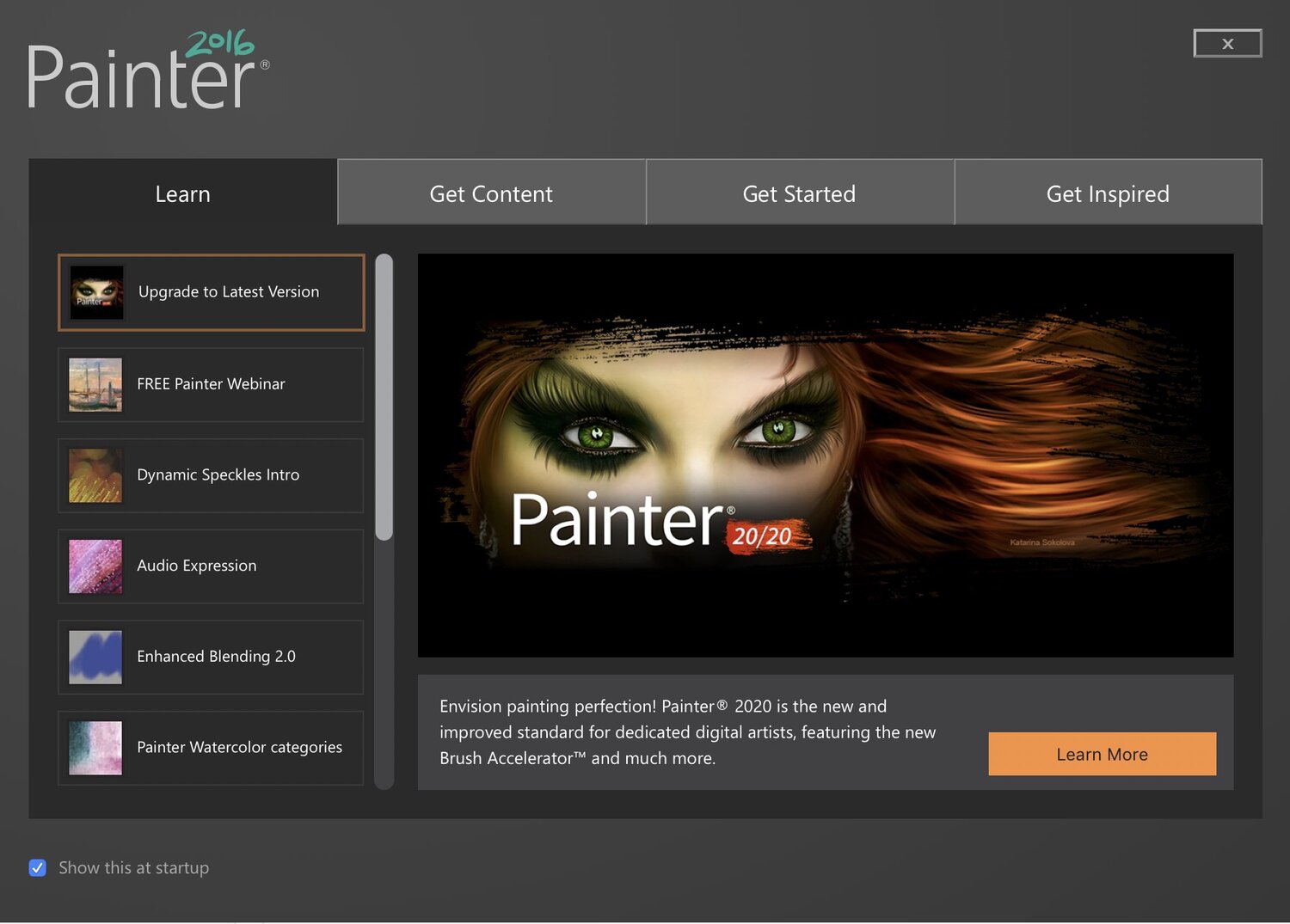Select the Audio Expression label
1290x924 pixels.
(x=197, y=566)
